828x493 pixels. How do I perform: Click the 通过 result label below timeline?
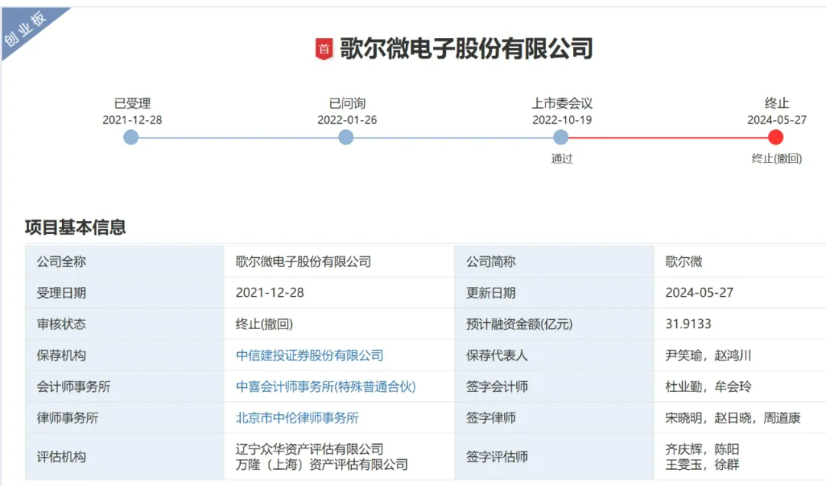(562, 159)
